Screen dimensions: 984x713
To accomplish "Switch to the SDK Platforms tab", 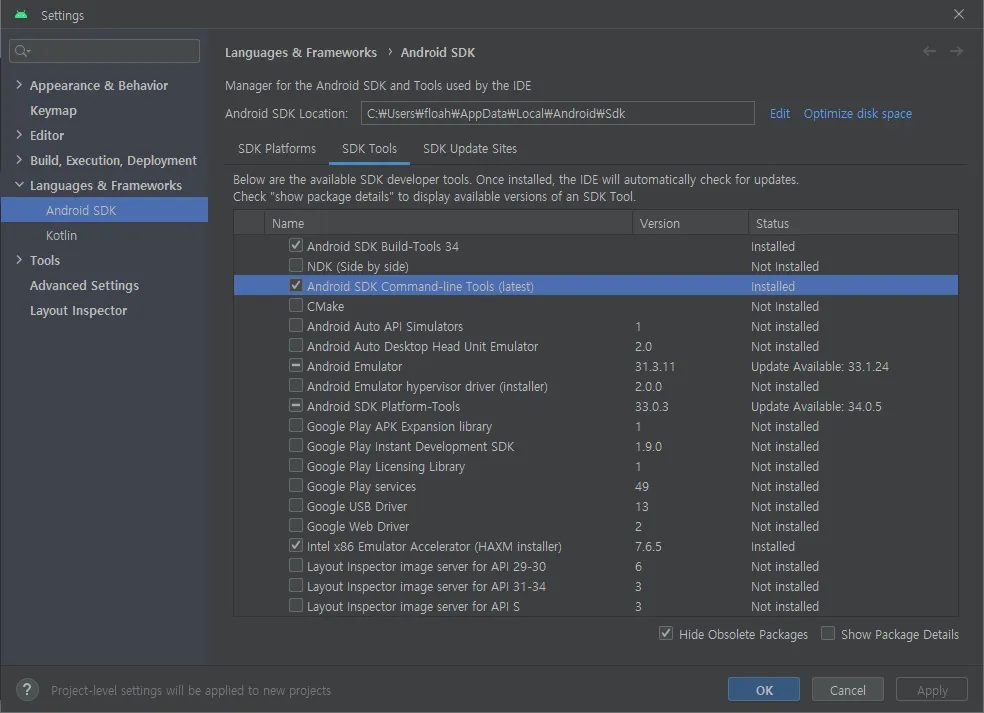I will 277,149.
